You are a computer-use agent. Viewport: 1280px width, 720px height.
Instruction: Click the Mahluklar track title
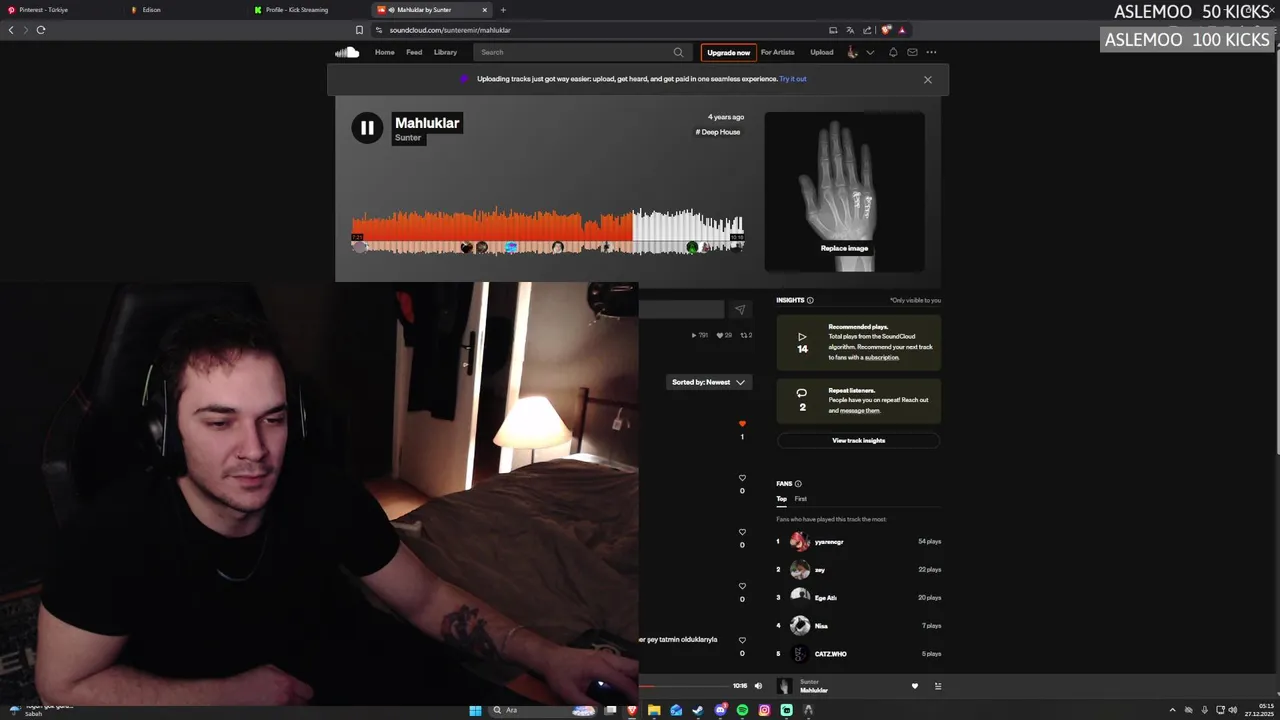point(427,123)
